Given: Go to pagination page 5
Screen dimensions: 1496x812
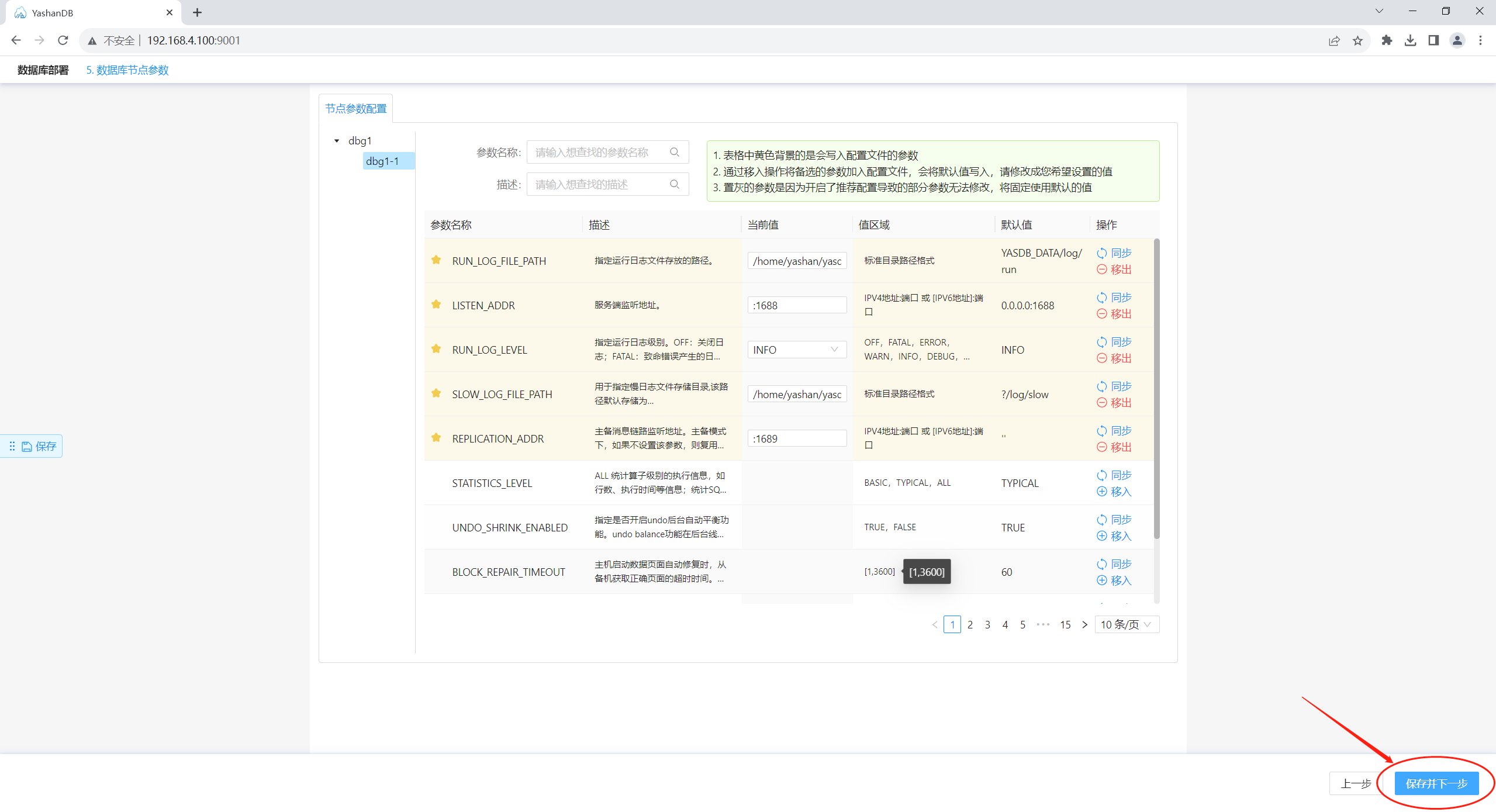Looking at the screenshot, I should tap(1022, 624).
